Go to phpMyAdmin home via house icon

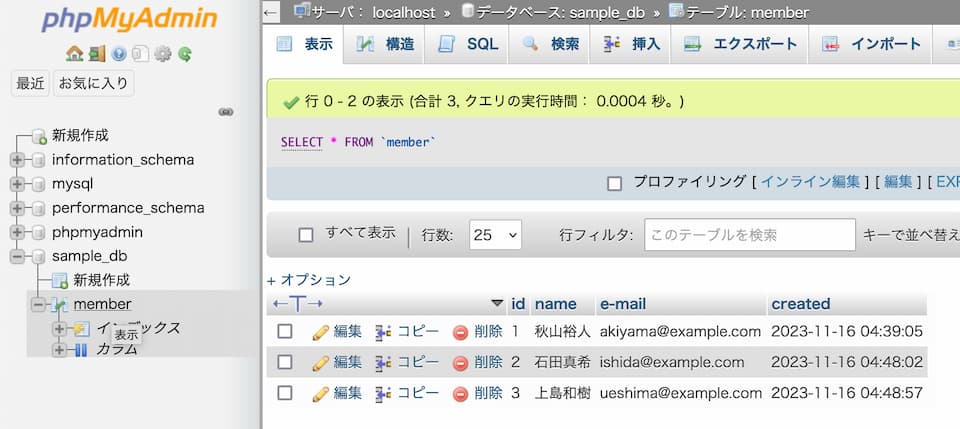74,54
